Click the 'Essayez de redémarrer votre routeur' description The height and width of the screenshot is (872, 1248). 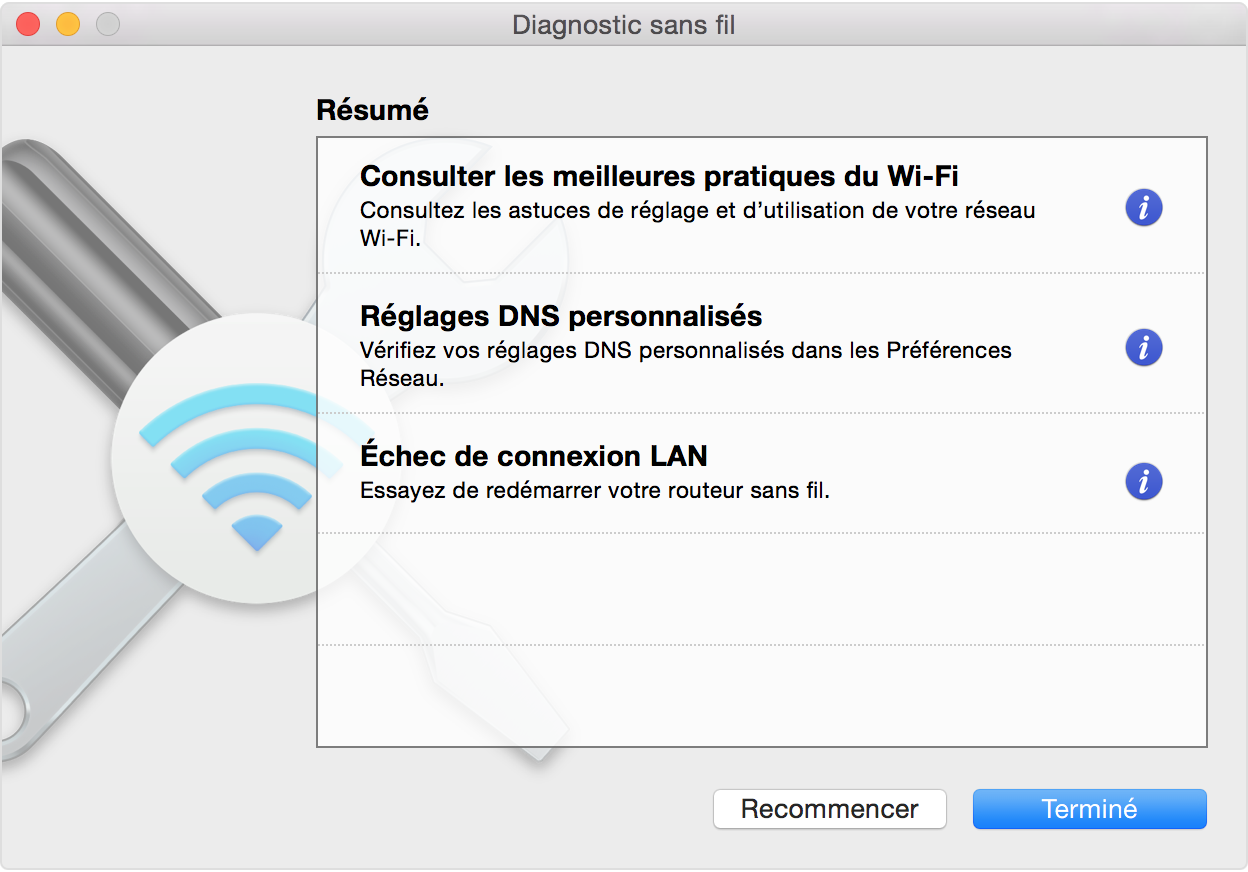pos(595,491)
